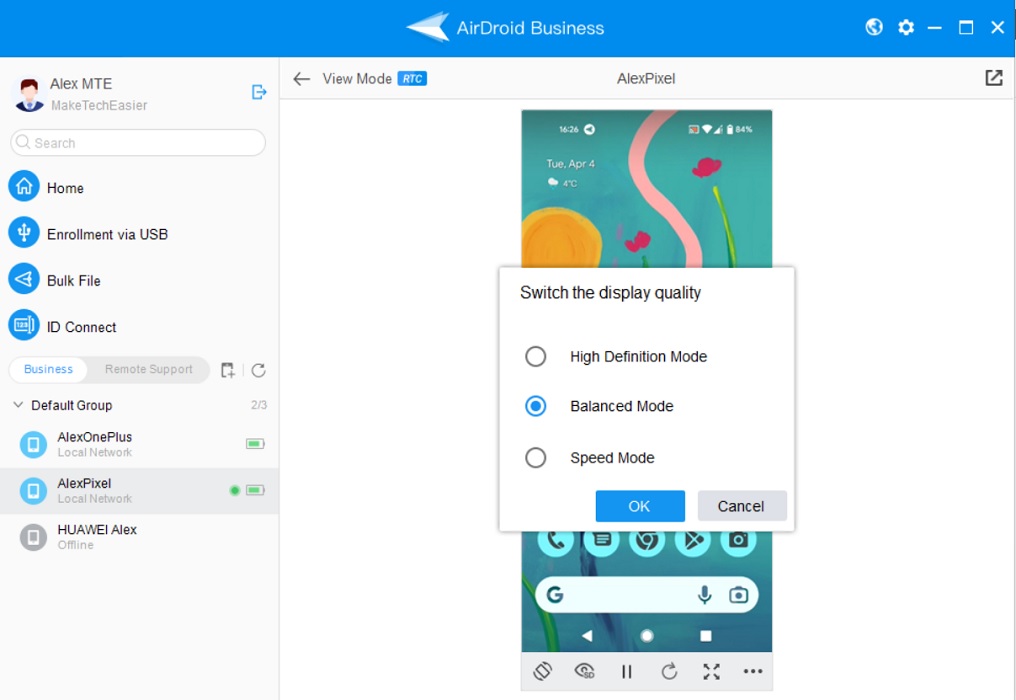Select High Definition Mode
The image size is (1016, 700).
(x=536, y=356)
